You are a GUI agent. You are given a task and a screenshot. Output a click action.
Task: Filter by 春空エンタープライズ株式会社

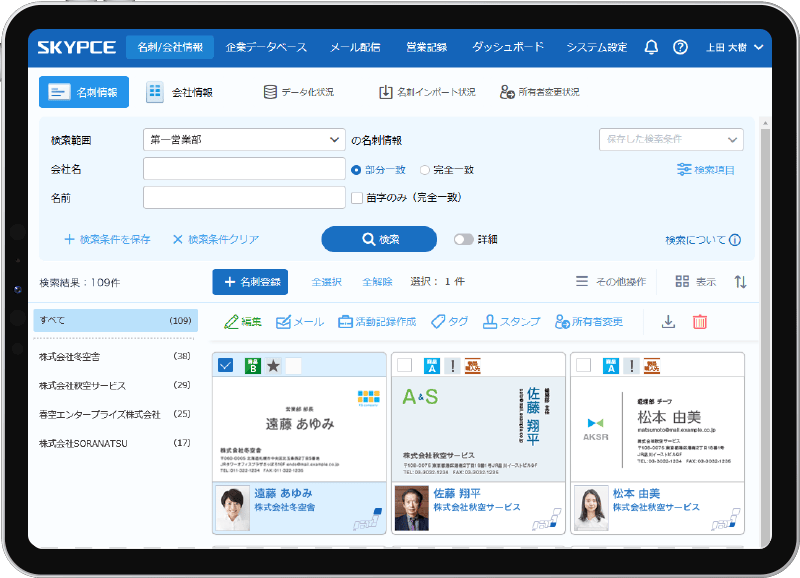(x=115, y=414)
